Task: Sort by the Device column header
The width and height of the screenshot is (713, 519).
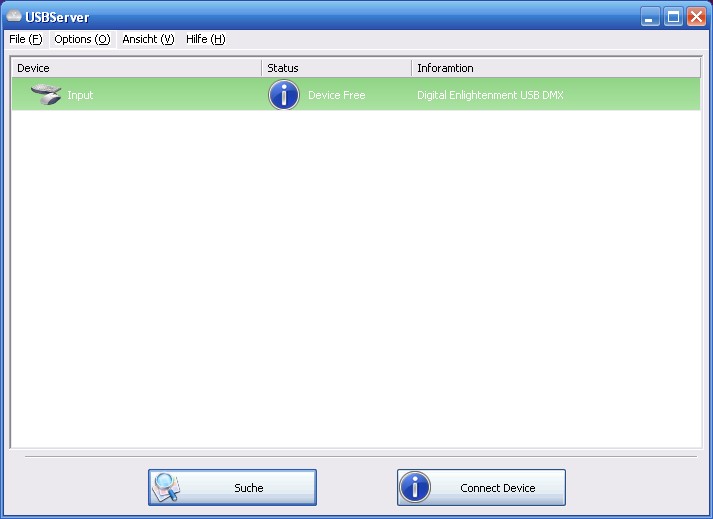Action: click(135, 68)
